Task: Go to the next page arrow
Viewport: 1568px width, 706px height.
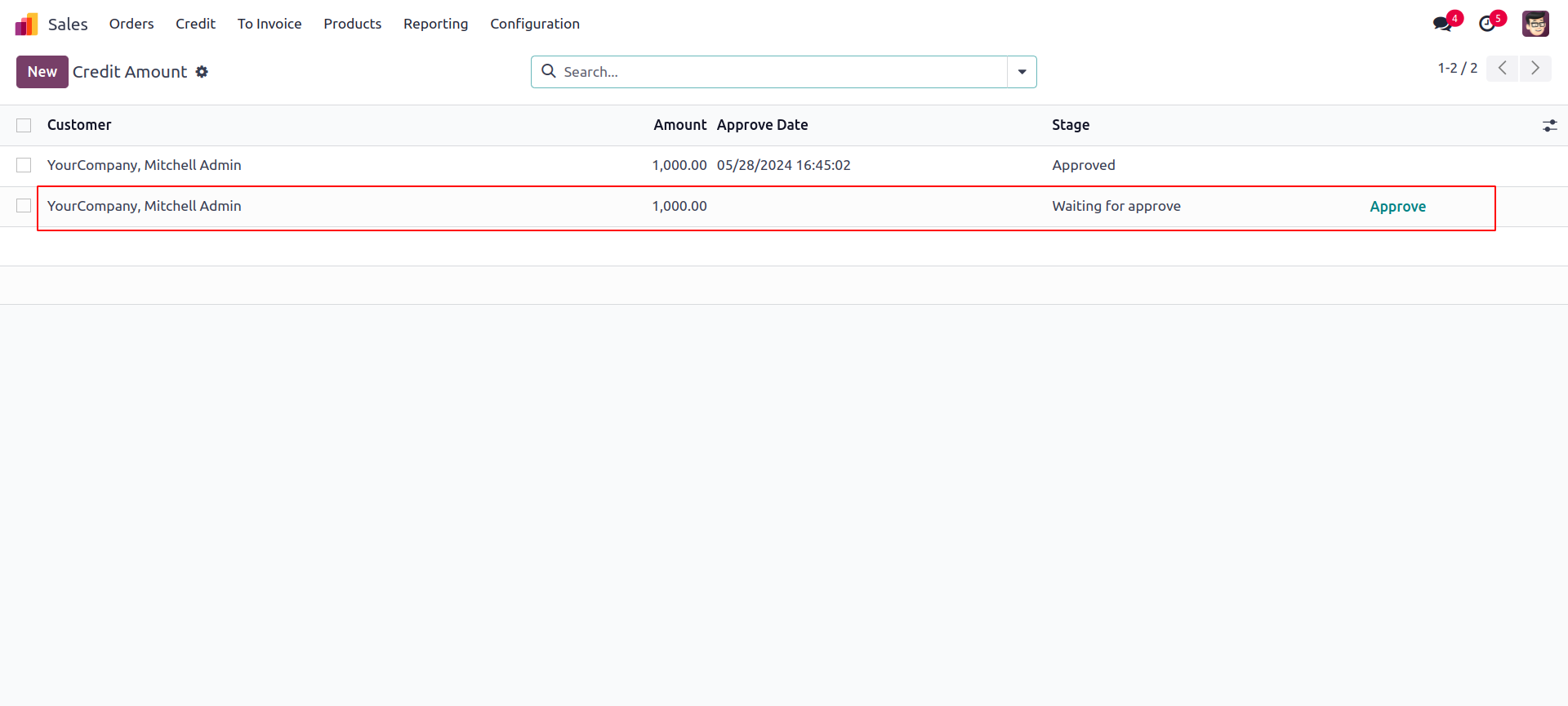Action: click(1535, 69)
